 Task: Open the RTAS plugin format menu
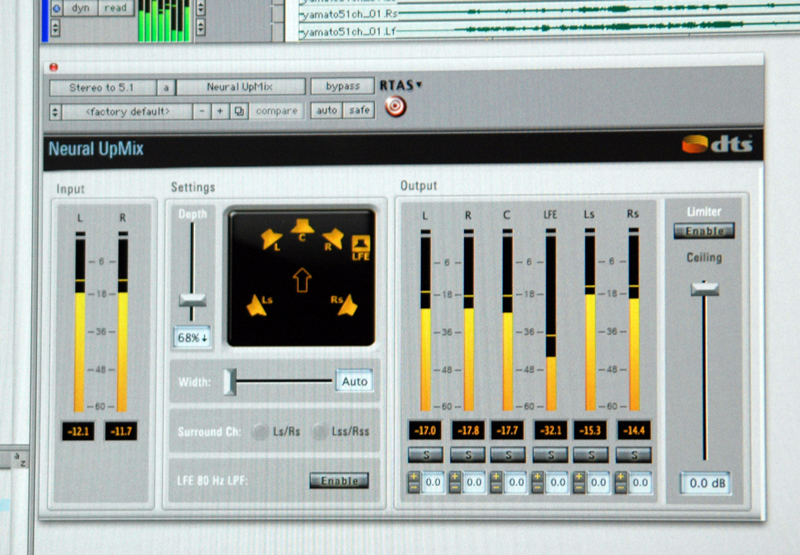(400, 85)
